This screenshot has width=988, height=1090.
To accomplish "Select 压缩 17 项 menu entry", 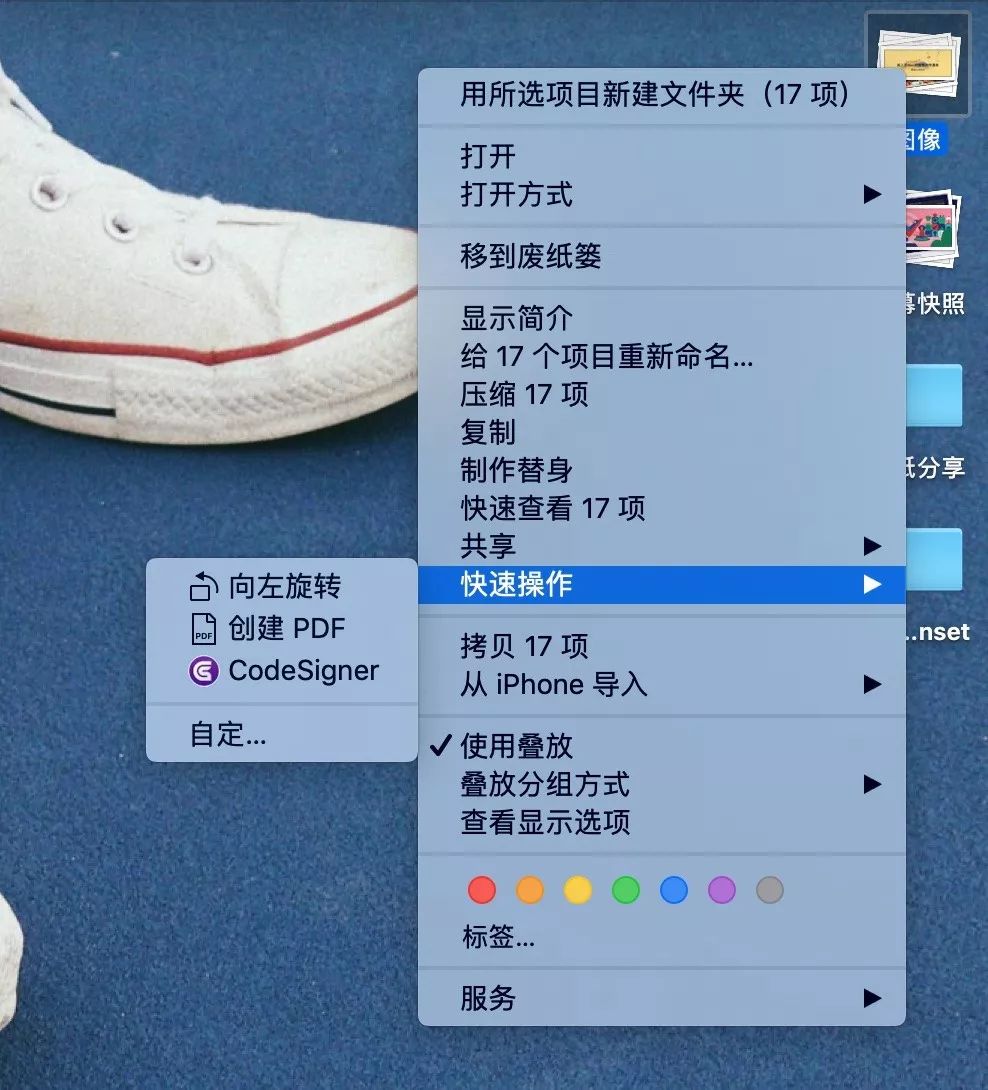I will 524,394.
